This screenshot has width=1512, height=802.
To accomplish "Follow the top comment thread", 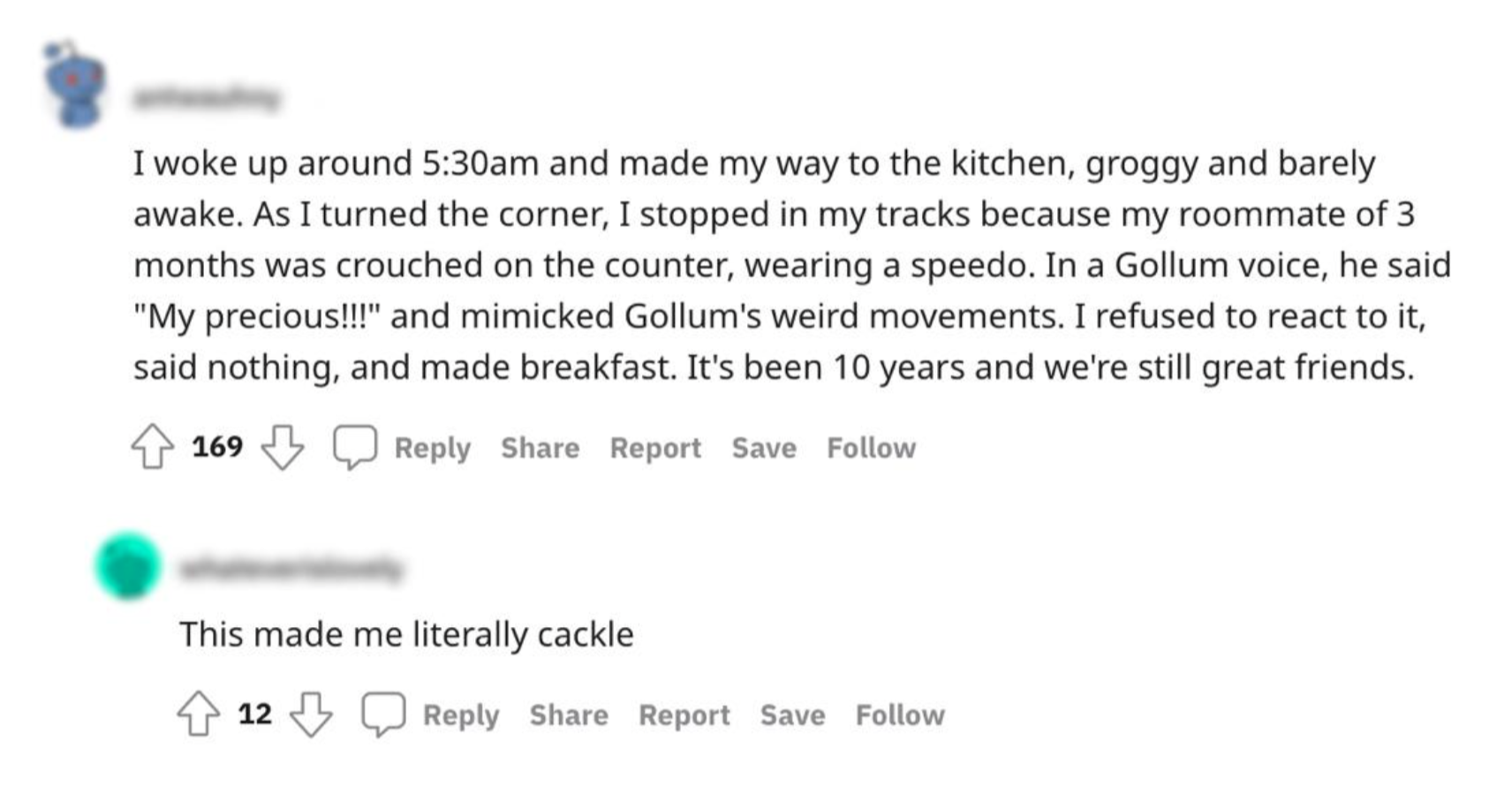I will (871, 448).
